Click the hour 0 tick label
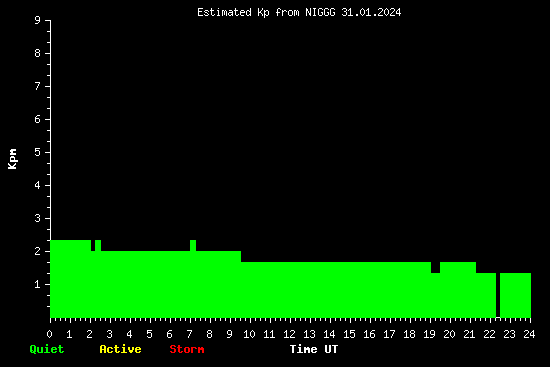The height and width of the screenshot is (367, 550). click(x=49, y=334)
